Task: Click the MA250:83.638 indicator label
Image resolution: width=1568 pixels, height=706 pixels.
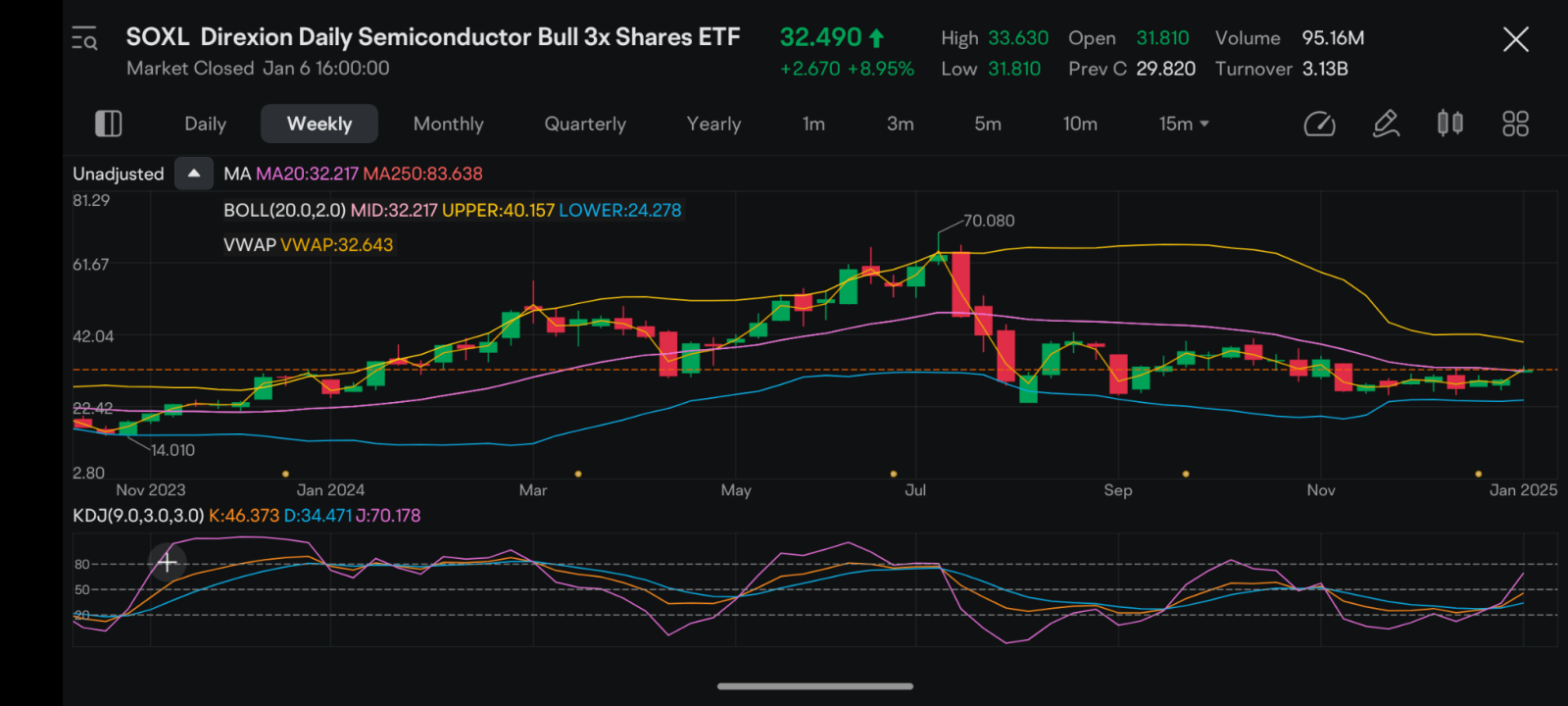Action: click(x=422, y=174)
